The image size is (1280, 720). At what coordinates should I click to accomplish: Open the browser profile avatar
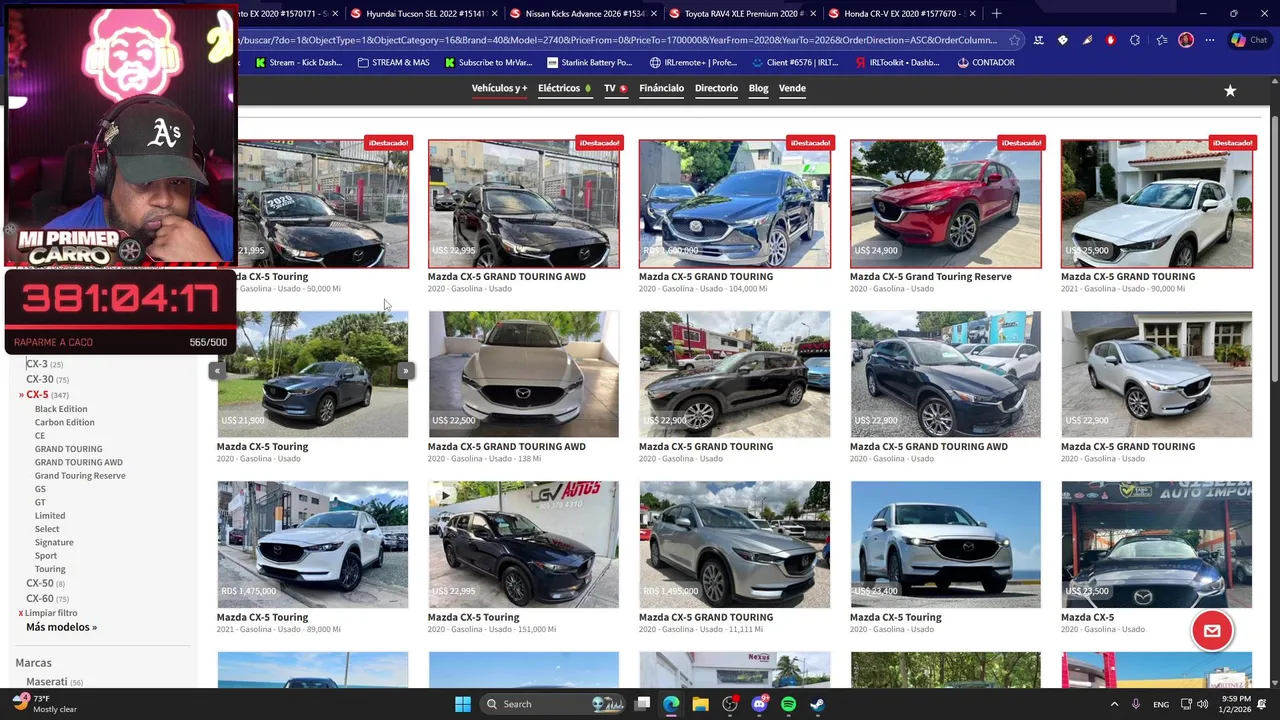[x=1186, y=40]
